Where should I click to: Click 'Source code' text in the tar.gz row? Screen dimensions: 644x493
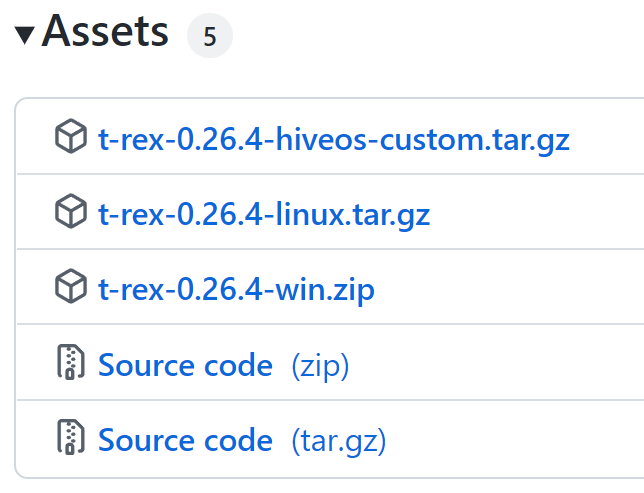(x=185, y=440)
